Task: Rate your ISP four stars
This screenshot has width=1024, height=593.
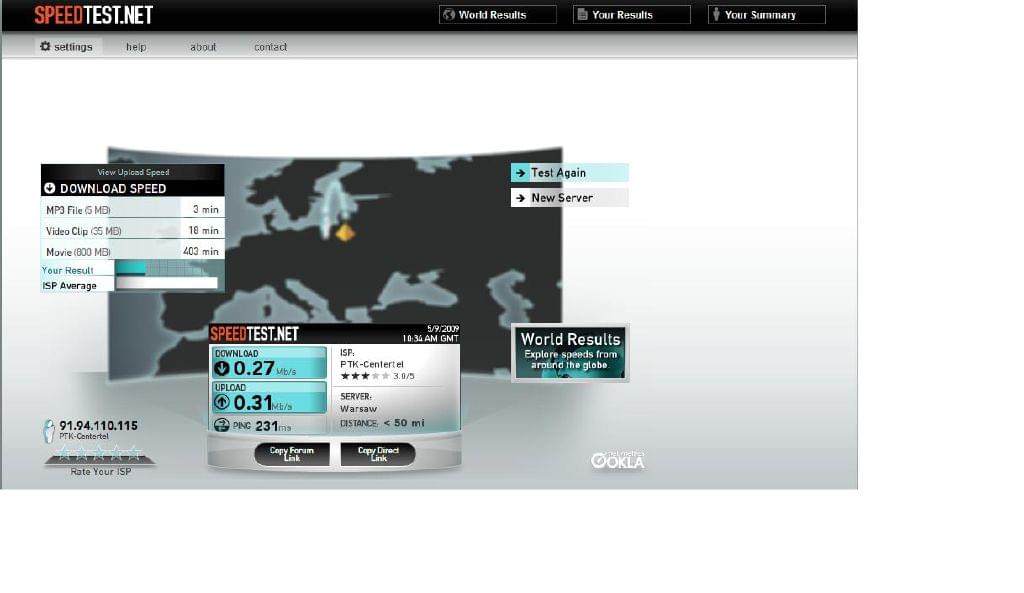Action: tap(117, 452)
